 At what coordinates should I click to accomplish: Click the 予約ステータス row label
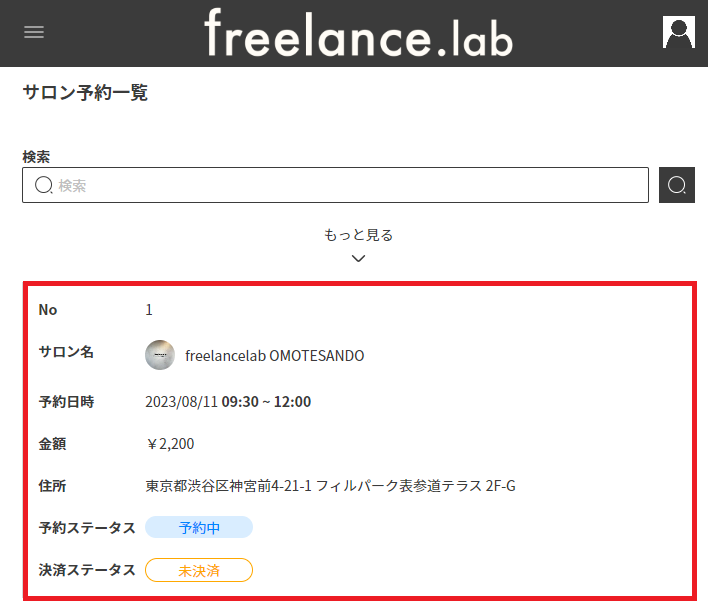[86, 527]
